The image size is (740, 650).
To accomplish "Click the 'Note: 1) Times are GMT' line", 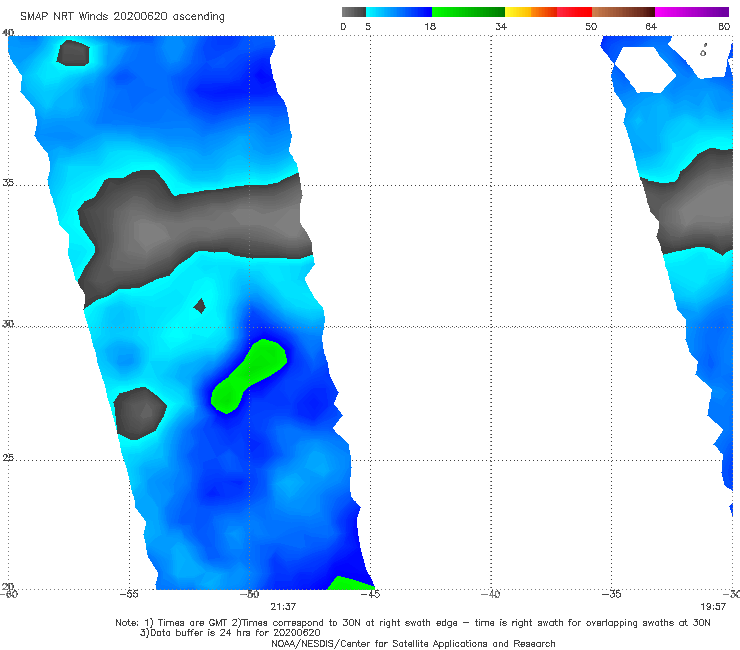I will [413, 623].
